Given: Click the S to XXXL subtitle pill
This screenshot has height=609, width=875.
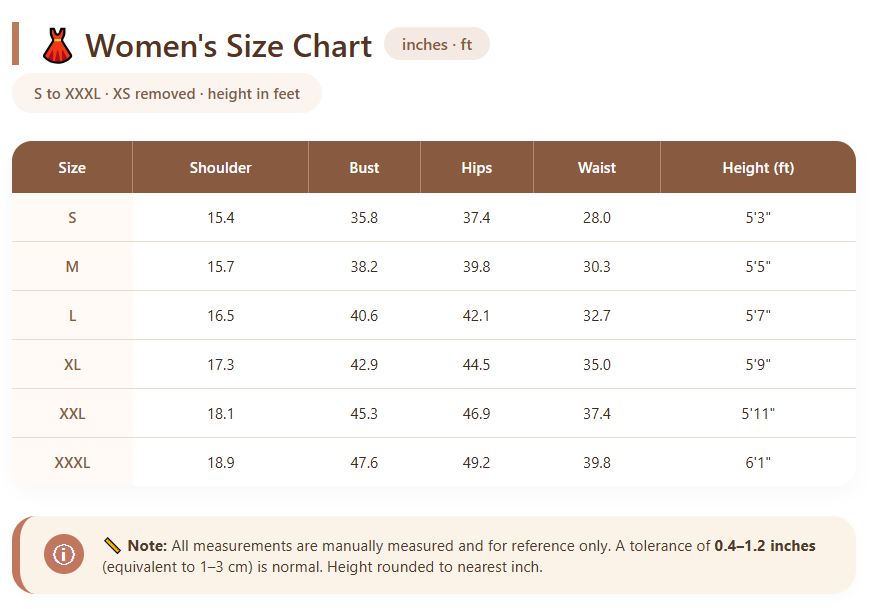Looking at the screenshot, I should pos(167,94).
